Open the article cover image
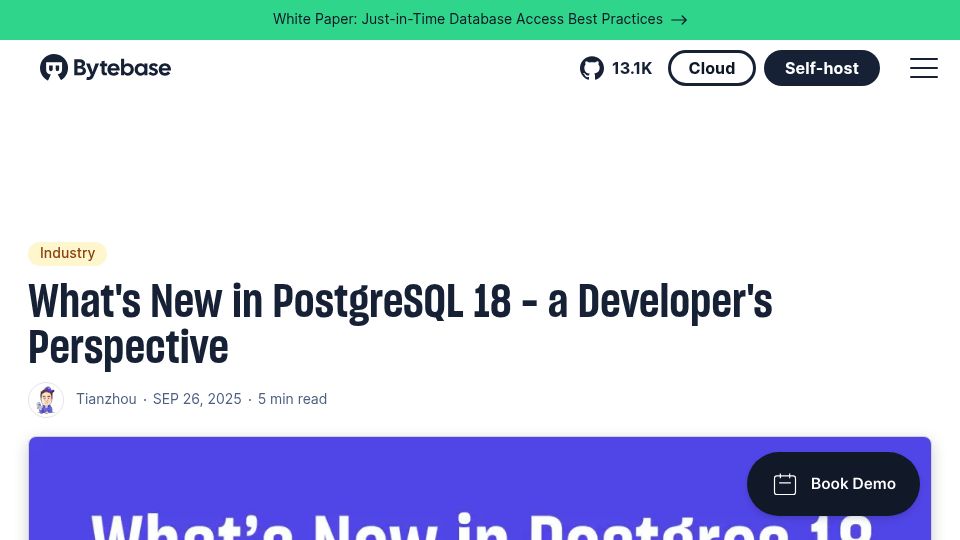Image resolution: width=960 pixels, height=540 pixels. click(480, 489)
